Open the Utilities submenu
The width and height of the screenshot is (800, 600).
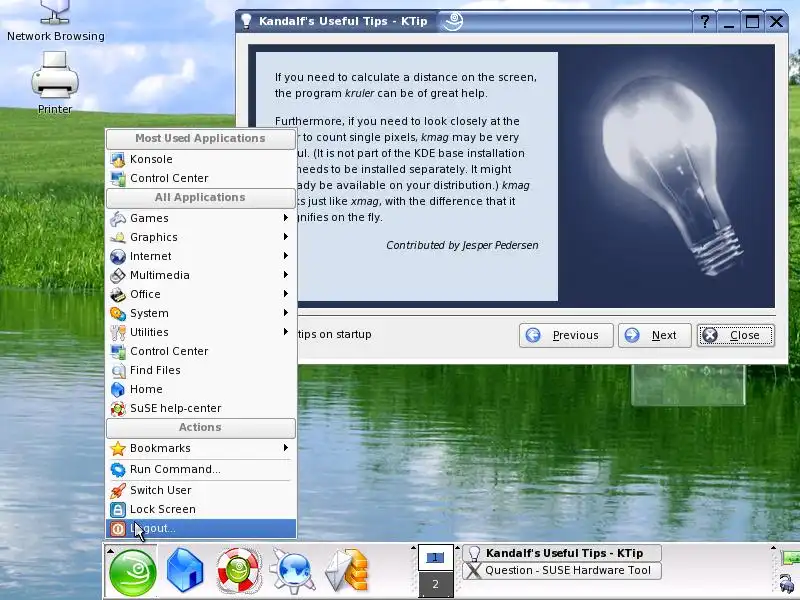(201, 332)
